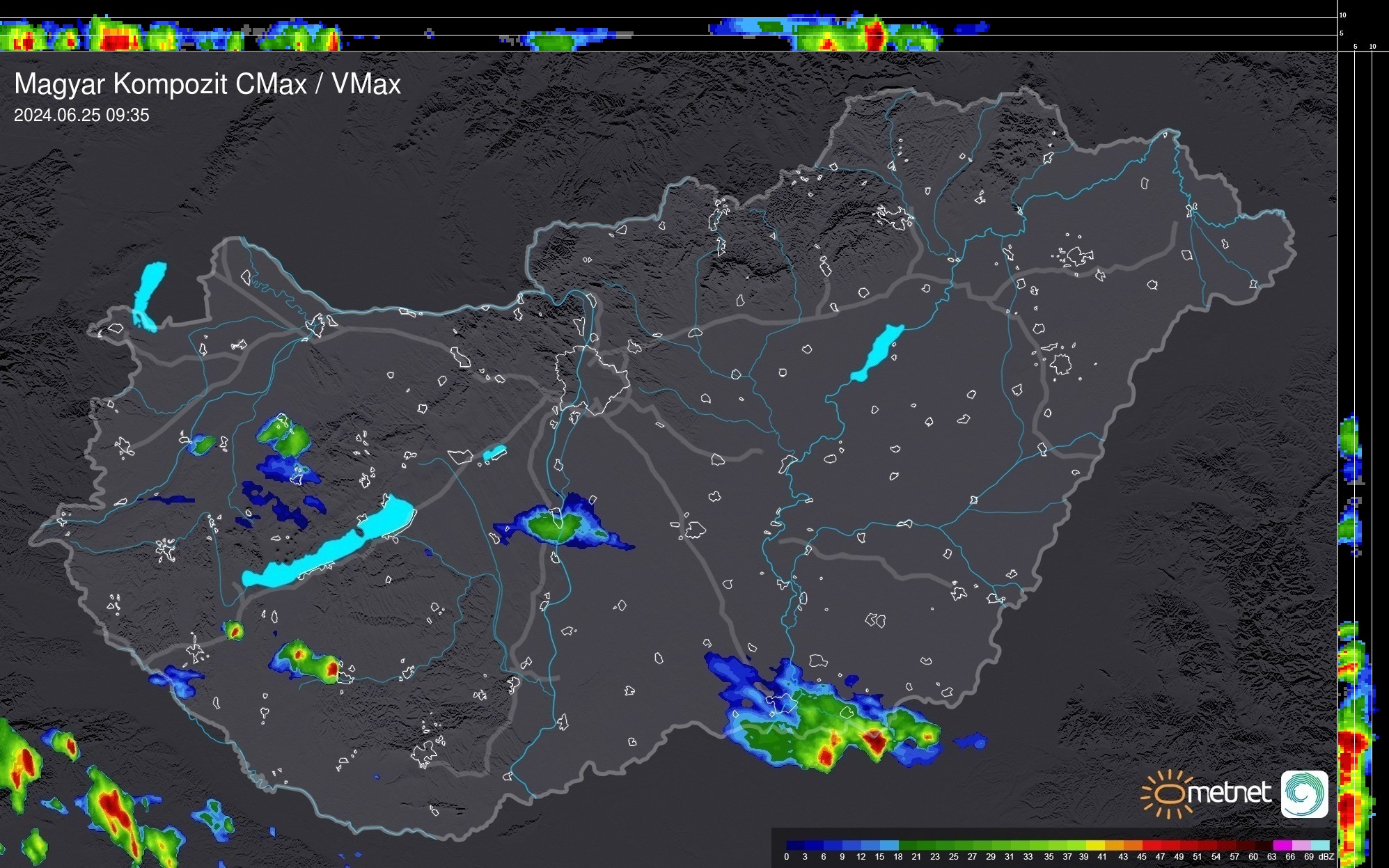
Task: Click the dBZ unit label in the legend
Action: point(1326,857)
